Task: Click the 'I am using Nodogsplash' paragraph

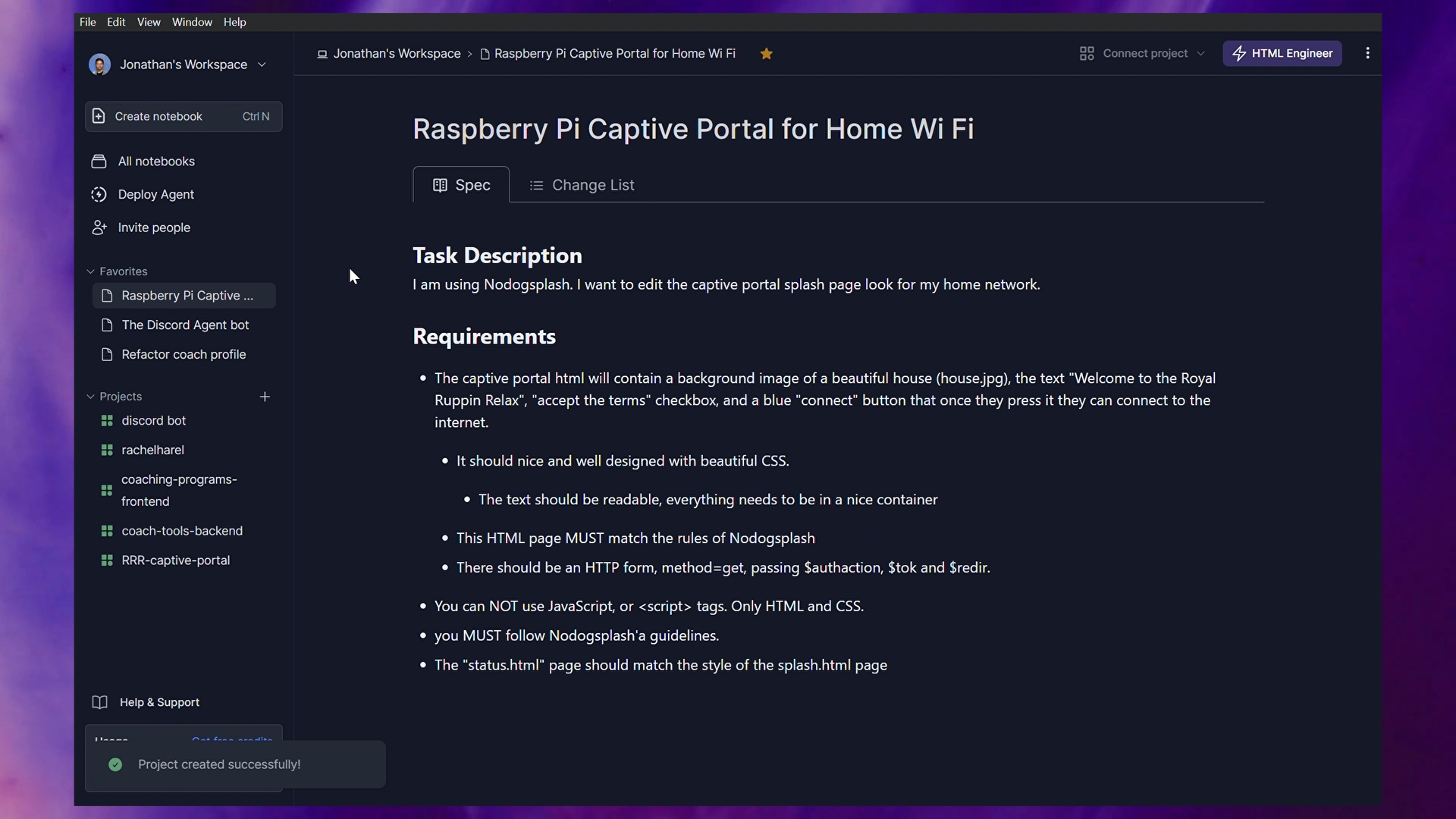Action: [x=726, y=285]
